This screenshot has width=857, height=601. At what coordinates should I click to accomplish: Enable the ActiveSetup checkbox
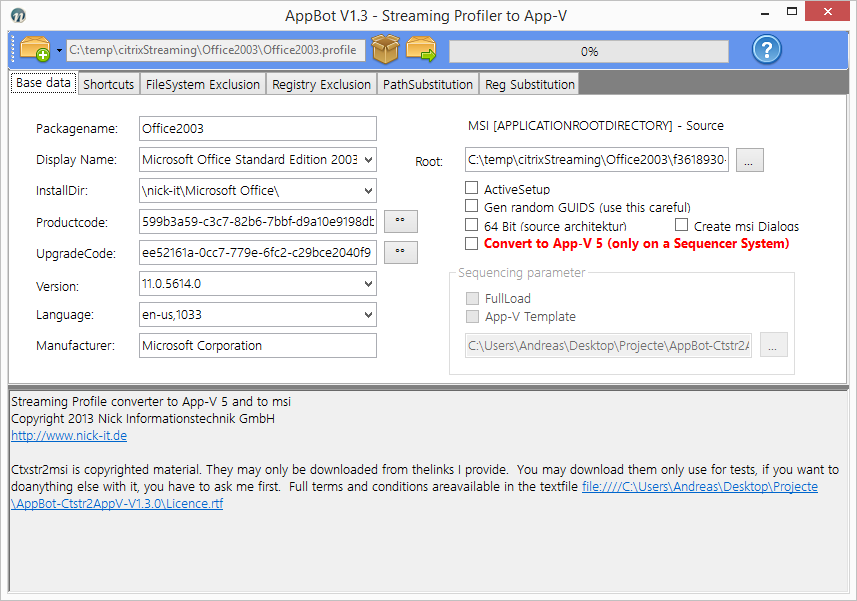(x=471, y=188)
